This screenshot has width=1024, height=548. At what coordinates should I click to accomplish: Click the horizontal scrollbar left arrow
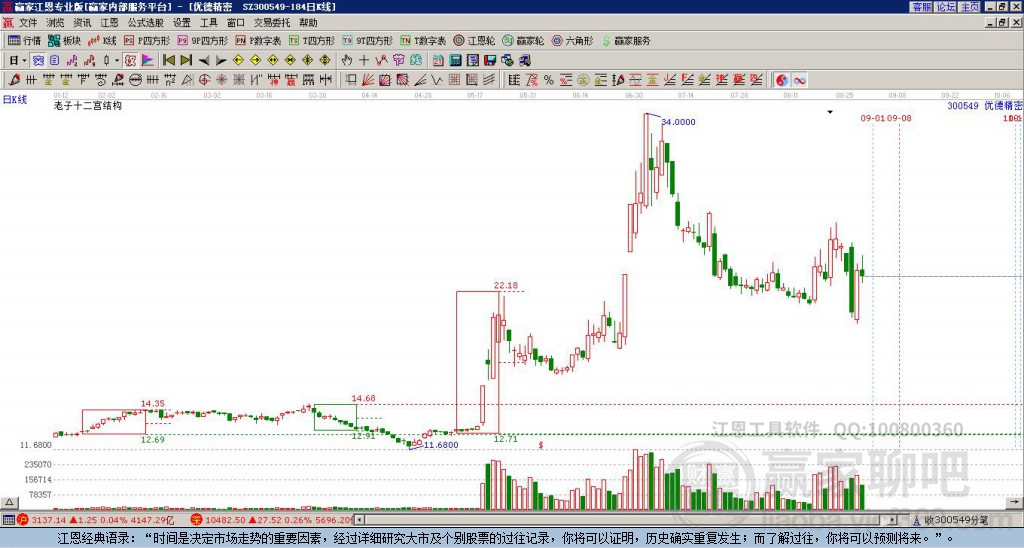[359, 520]
